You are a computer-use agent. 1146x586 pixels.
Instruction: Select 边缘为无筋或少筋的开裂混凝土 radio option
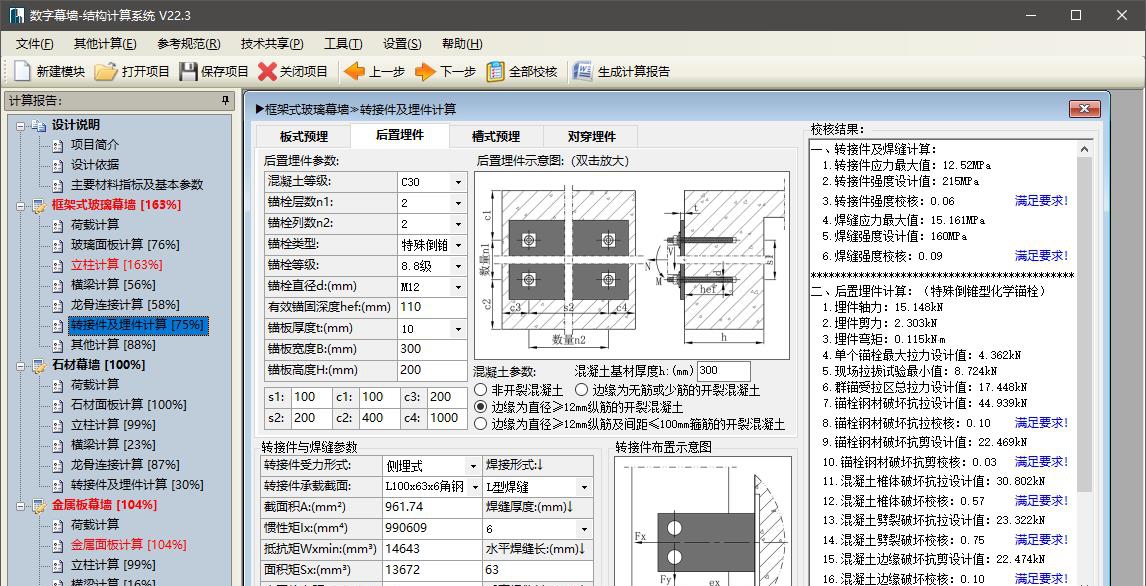point(581,390)
